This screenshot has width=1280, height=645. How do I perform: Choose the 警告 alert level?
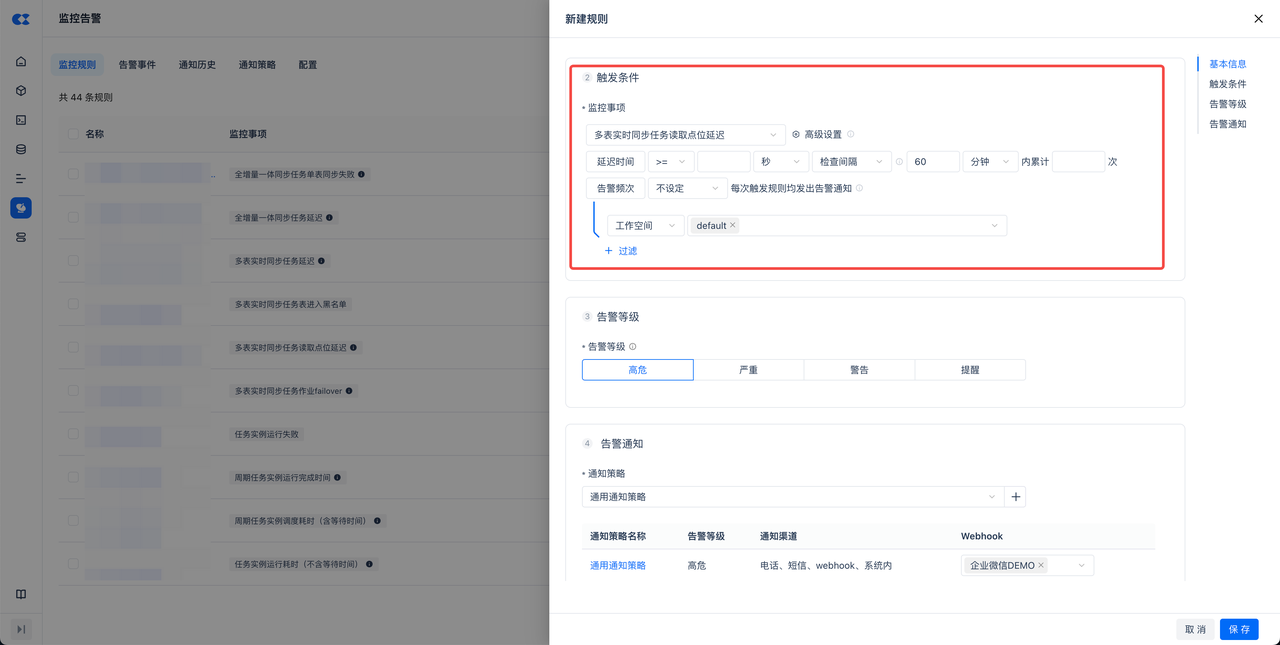point(859,370)
